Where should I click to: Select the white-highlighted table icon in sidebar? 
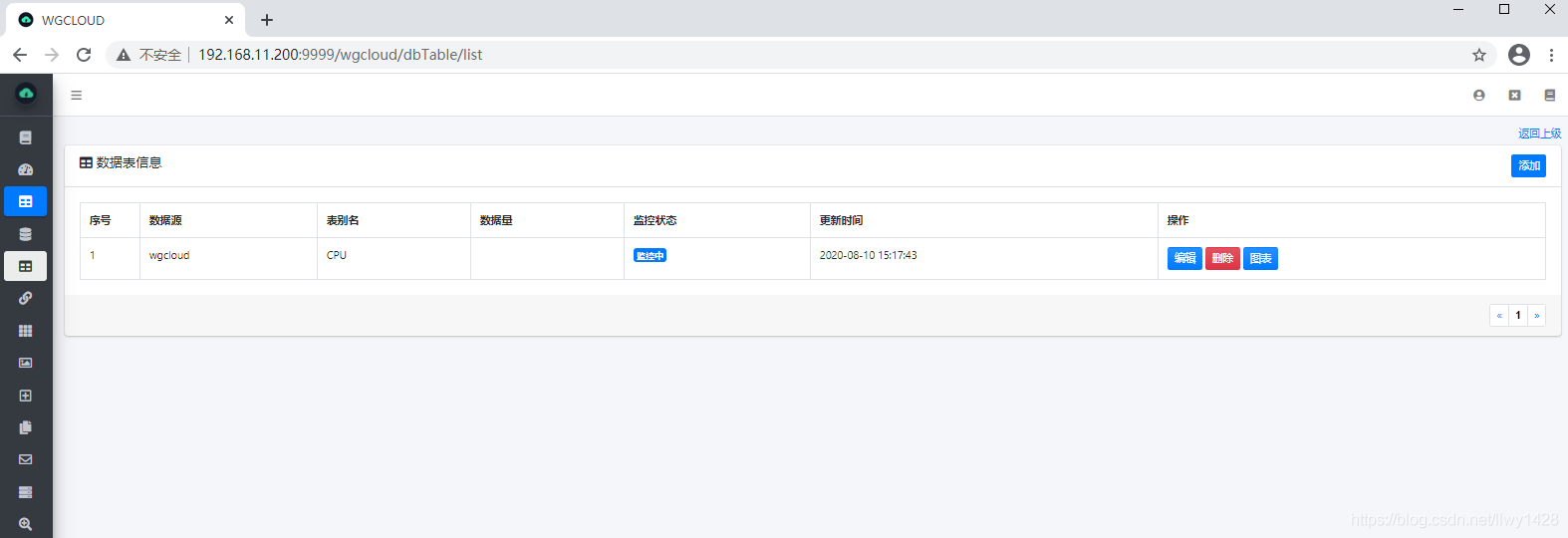(26, 266)
